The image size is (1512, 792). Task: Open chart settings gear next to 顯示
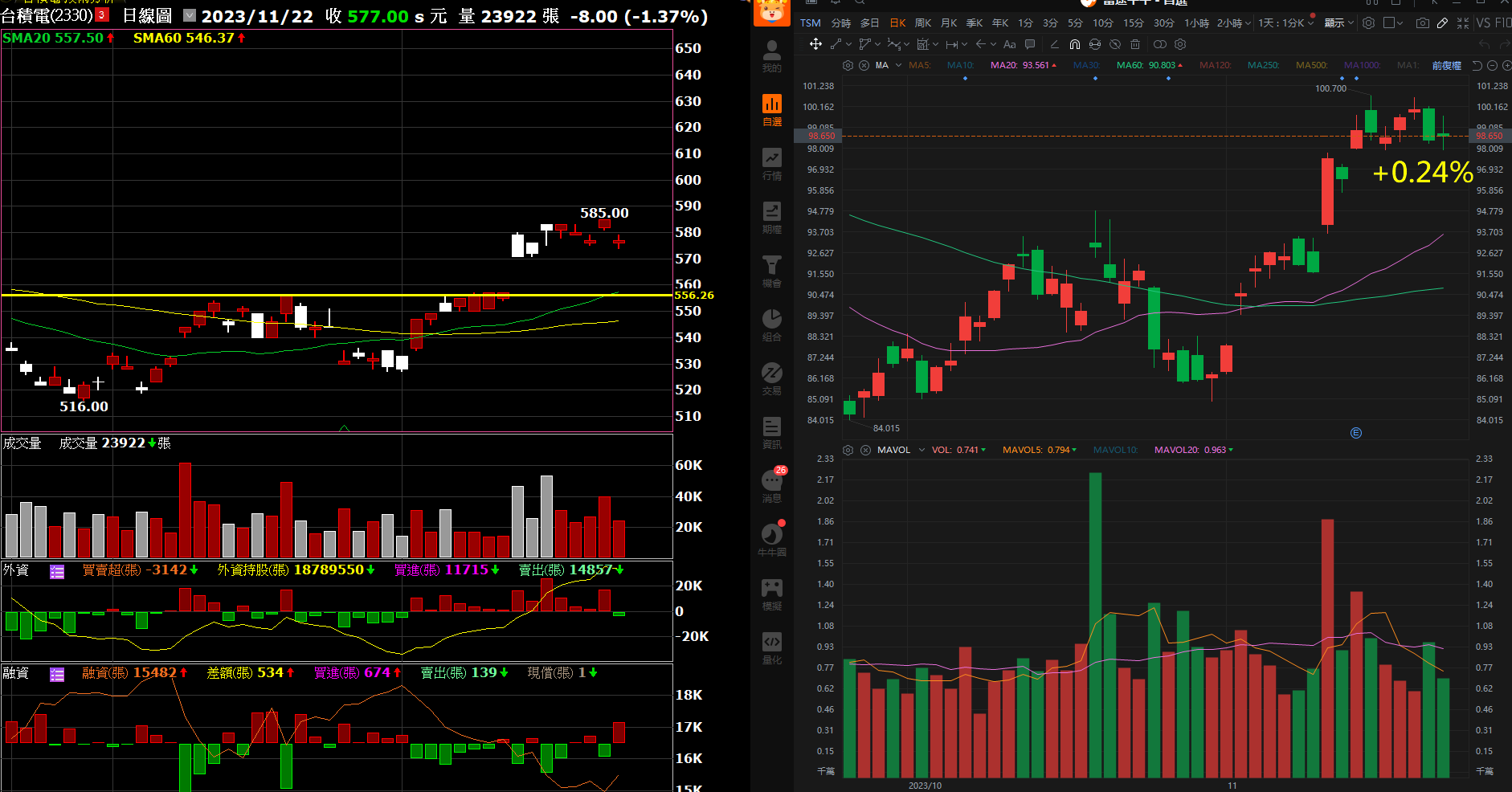[1368, 22]
